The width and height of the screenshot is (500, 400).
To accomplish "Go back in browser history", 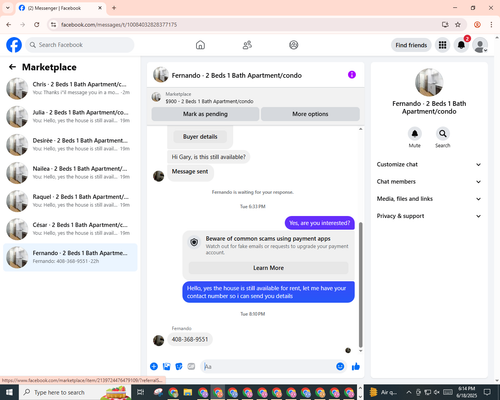I will [x=9, y=25].
